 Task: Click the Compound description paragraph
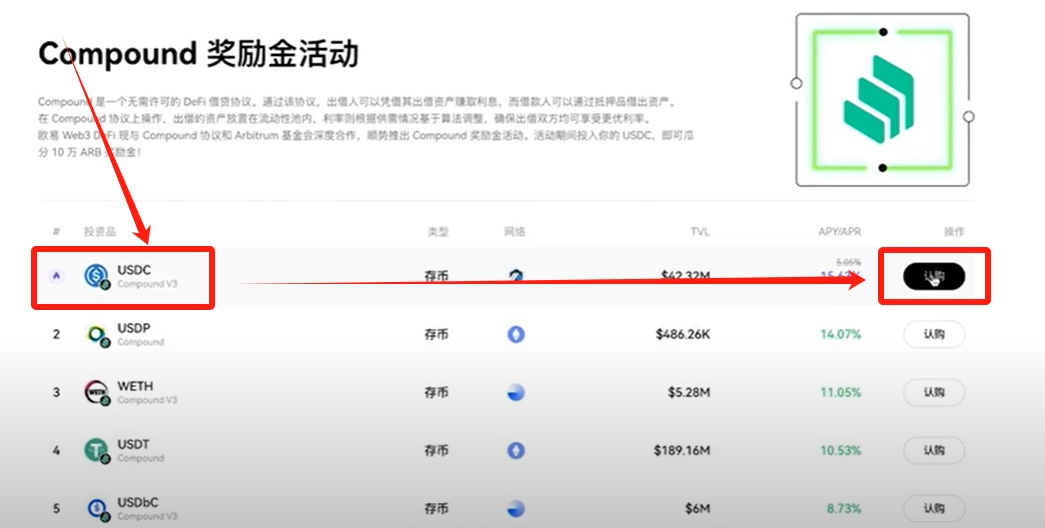(366, 127)
